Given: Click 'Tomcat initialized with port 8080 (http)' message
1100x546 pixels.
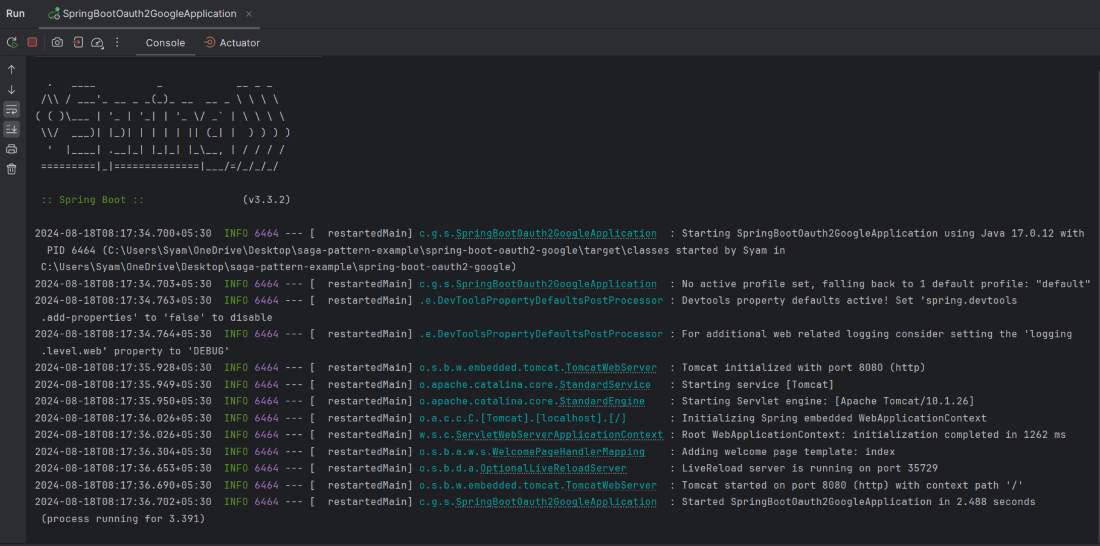Looking at the screenshot, I should click(x=803, y=368).
